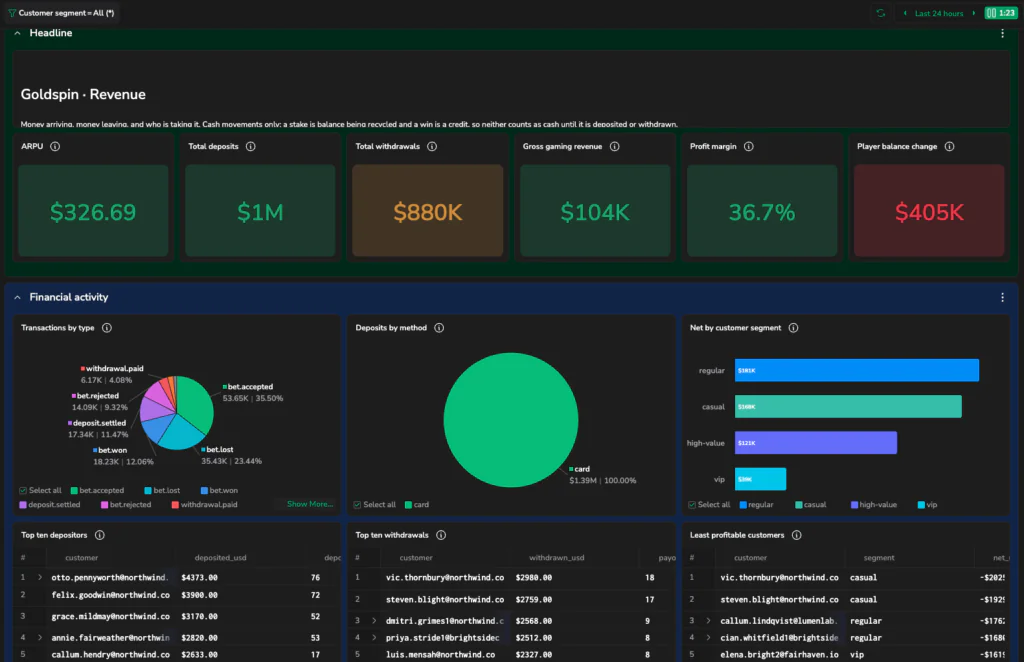Expand callum.lindqvist@lumenlab row
Screen dimensions: 1024x662
709,620
